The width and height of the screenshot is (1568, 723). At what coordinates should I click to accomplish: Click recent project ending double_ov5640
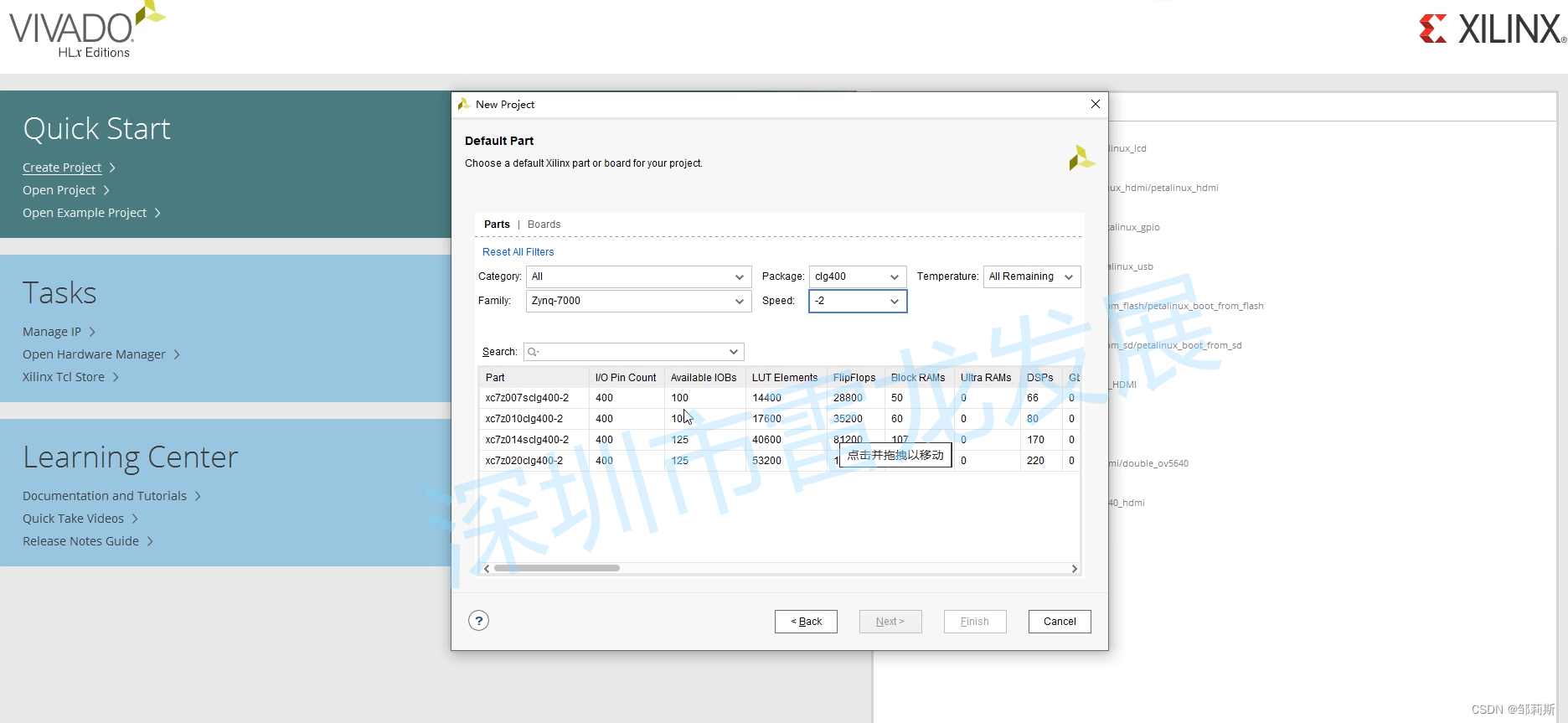pyautogui.click(x=1148, y=463)
